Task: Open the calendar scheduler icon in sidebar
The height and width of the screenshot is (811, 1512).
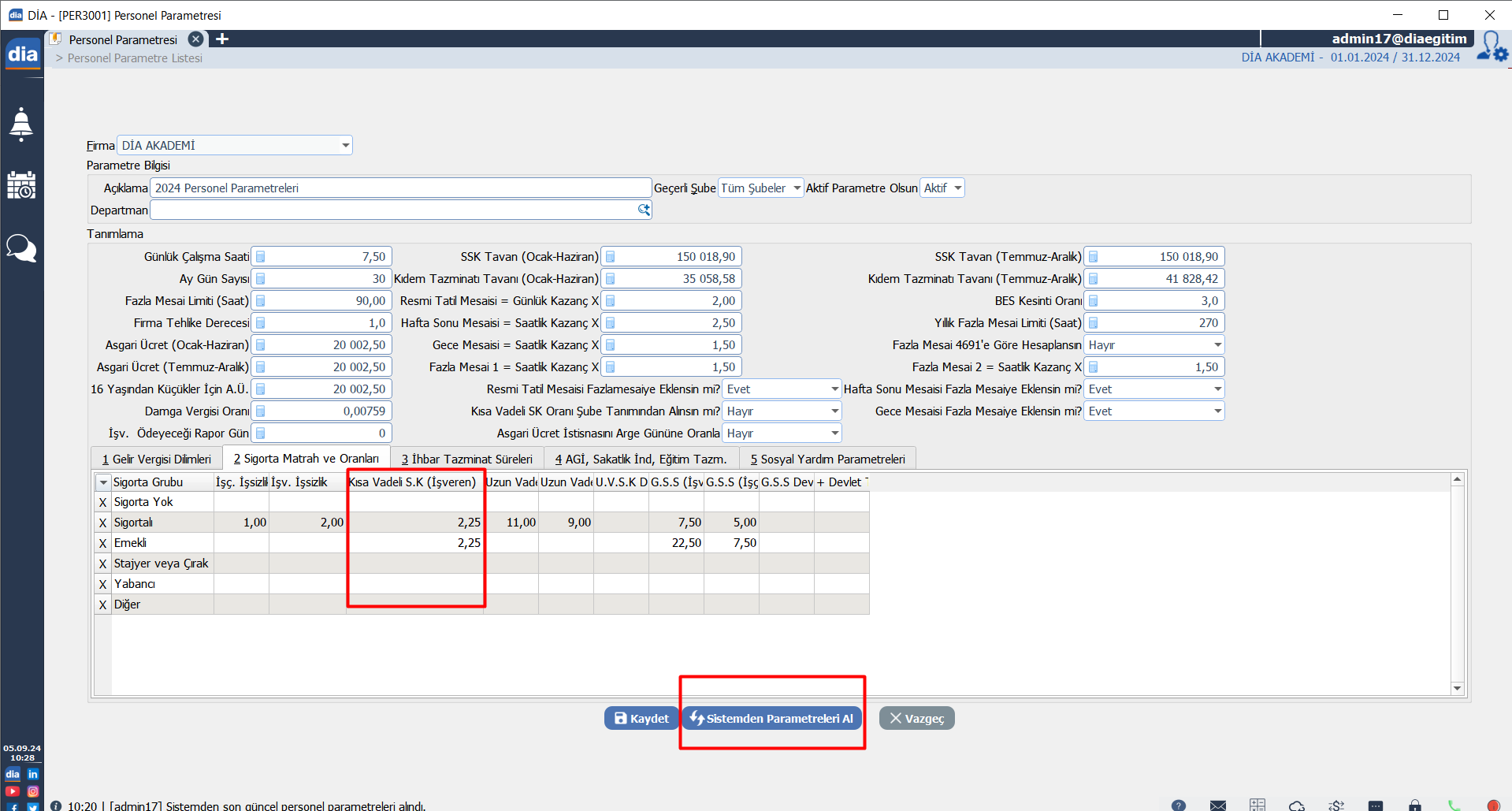Action: click(21, 185)
